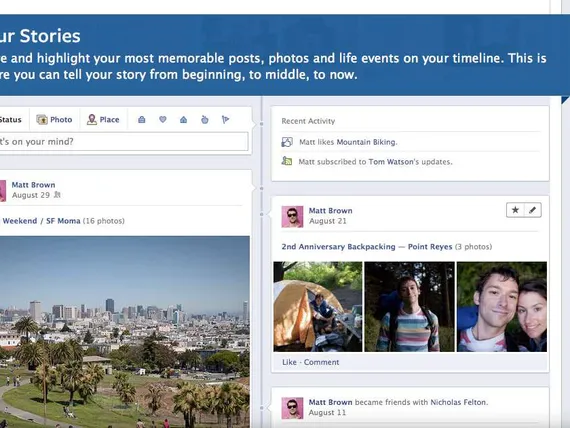Viewport: 570px width, 428px height.
Task: Click the milestone flag icon in composer
Action: (x=225, y=119)
